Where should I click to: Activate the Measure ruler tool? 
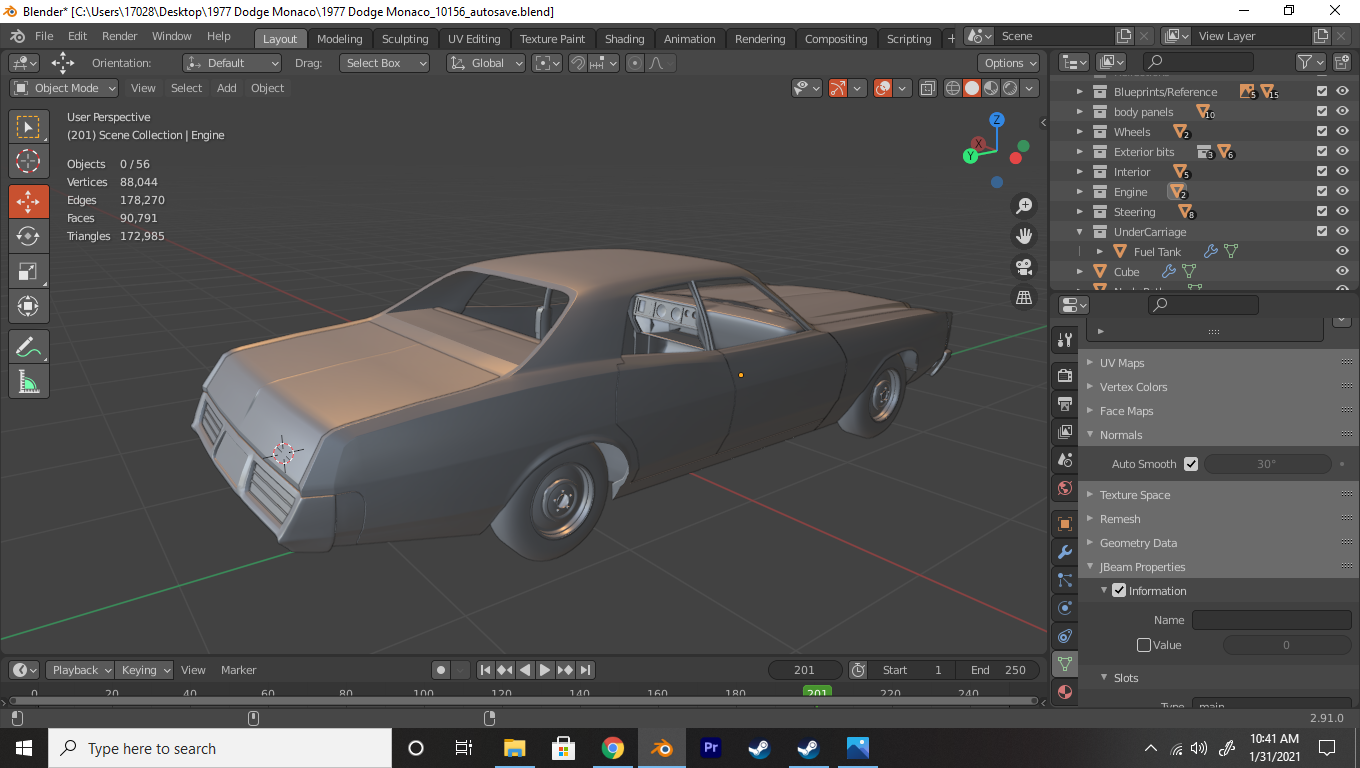click(28, 382)
